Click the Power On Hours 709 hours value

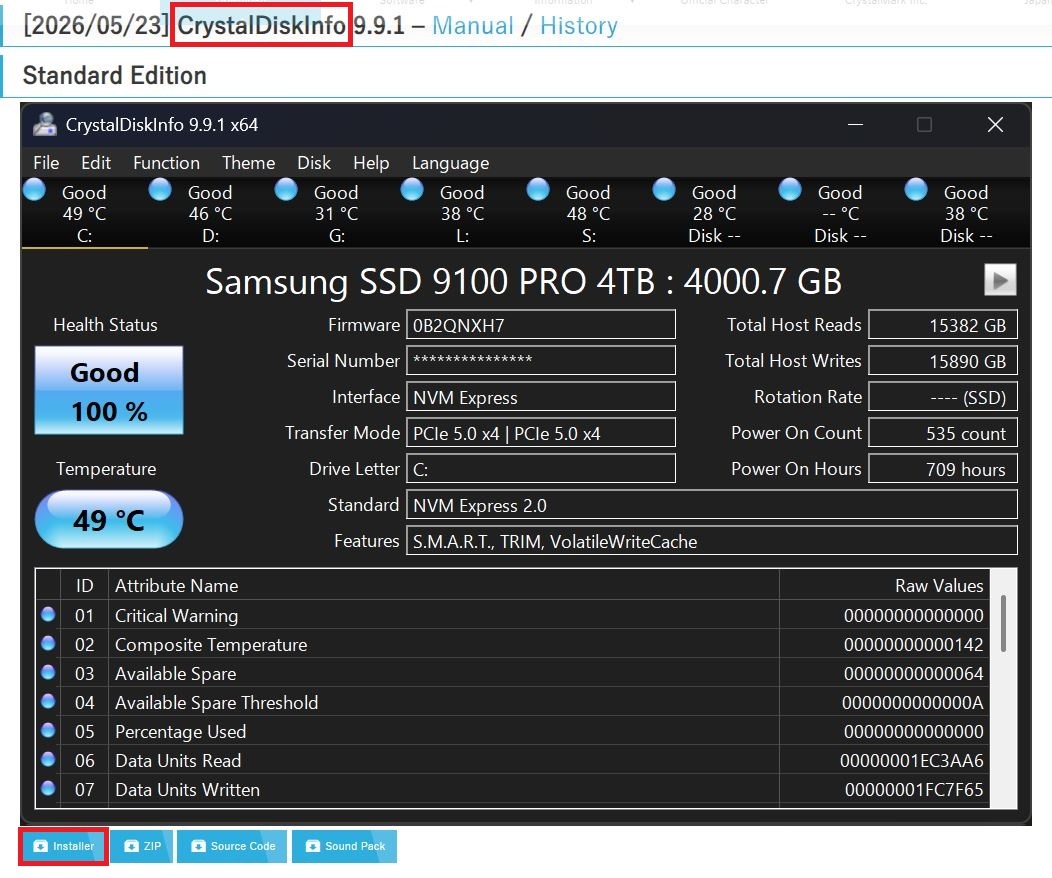click(x=943, y=469)
